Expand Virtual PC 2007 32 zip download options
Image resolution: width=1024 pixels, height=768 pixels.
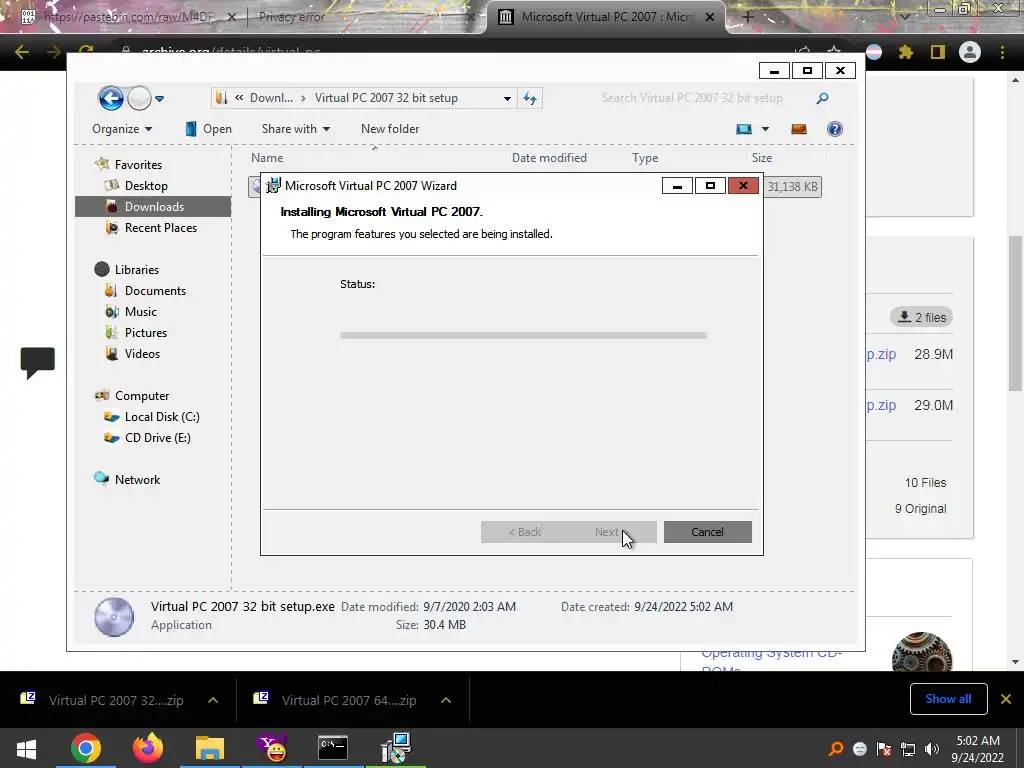click(213, 700)
